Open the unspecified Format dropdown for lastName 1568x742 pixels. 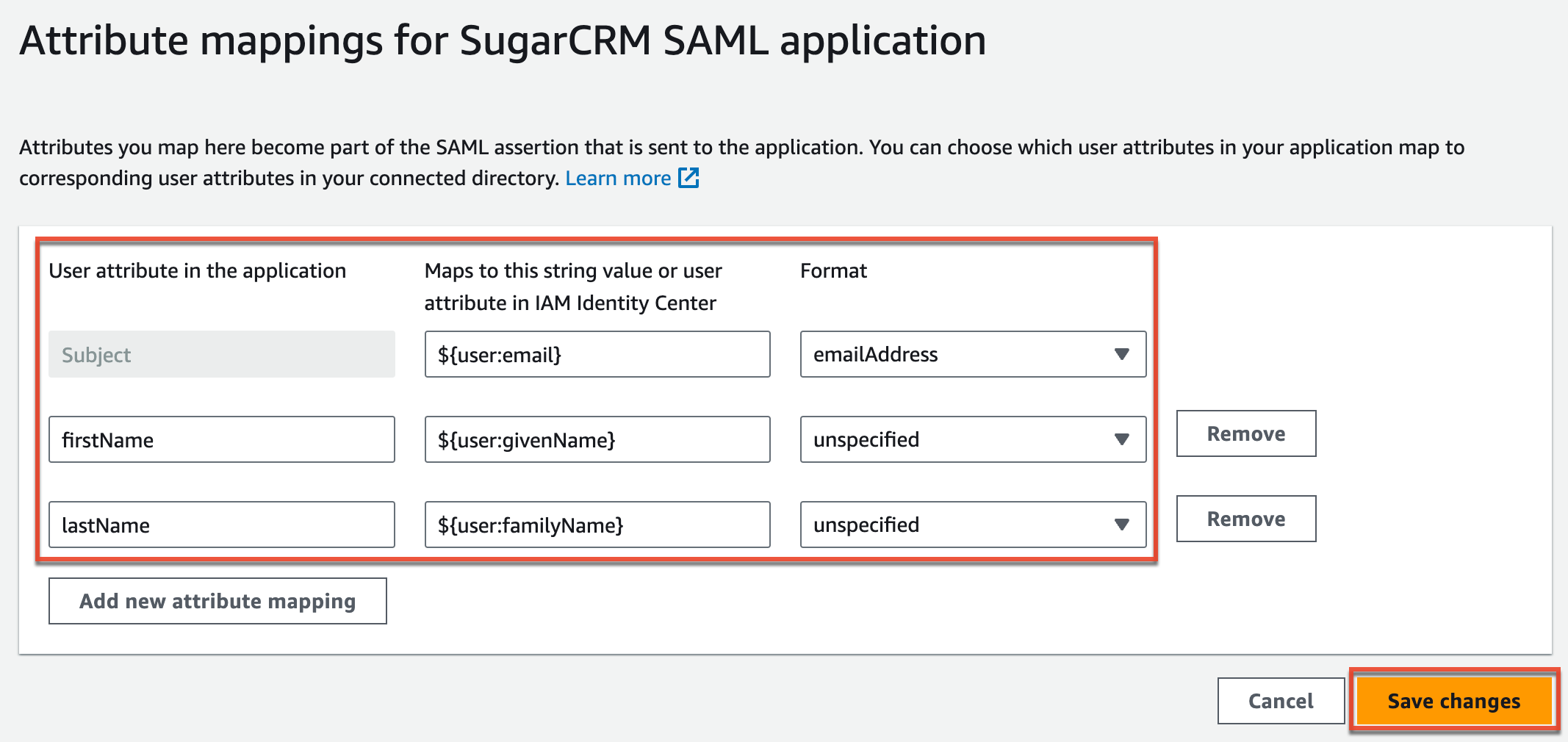point(971,525)
